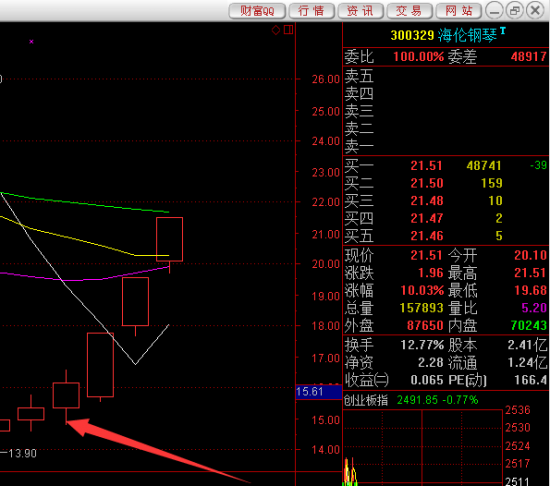Open the 交易 trading section
The image size is (550, 486).
[409, 11]
